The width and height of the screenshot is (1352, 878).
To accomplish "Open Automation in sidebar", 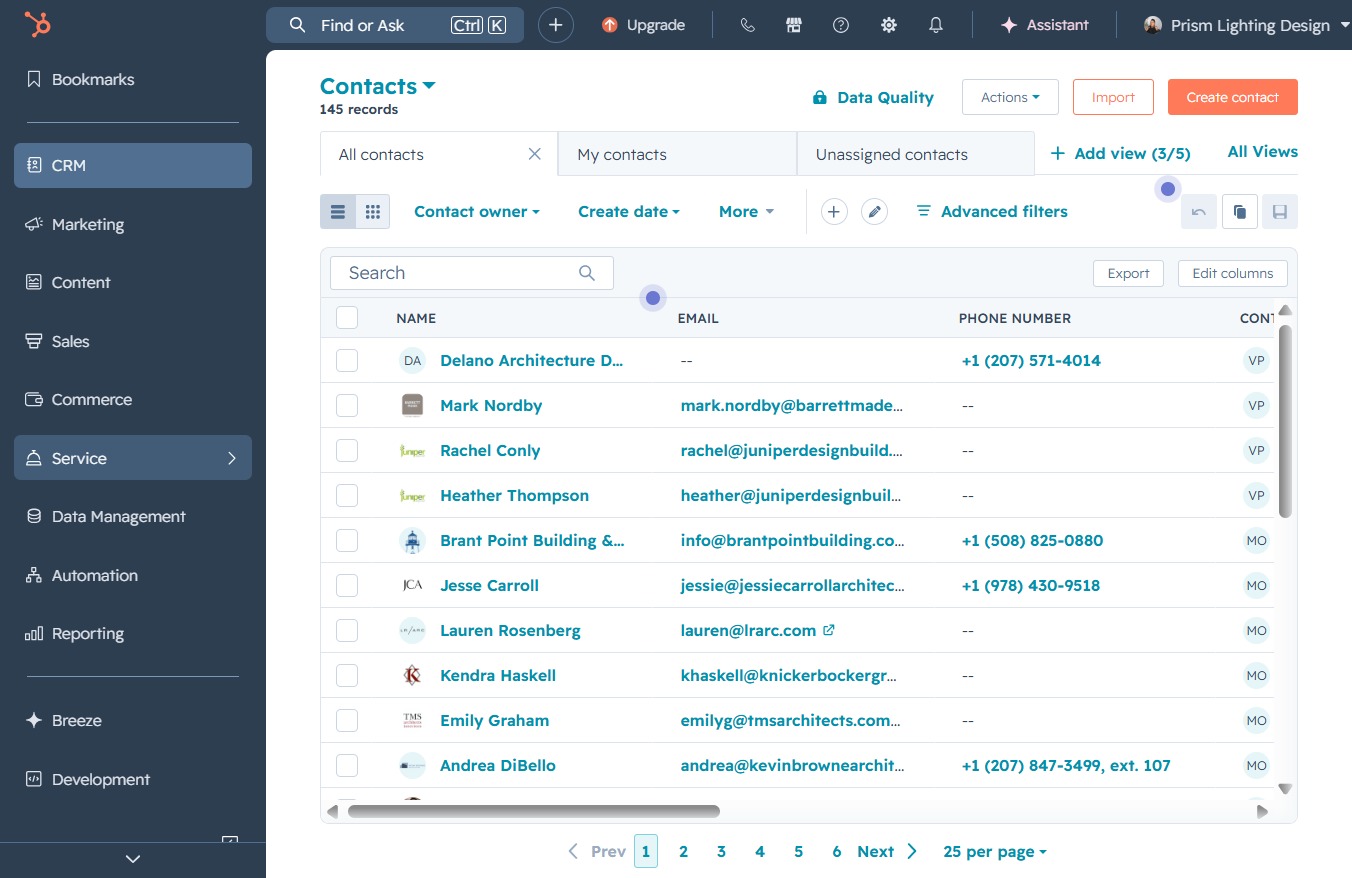I will [x=133, y=575].
